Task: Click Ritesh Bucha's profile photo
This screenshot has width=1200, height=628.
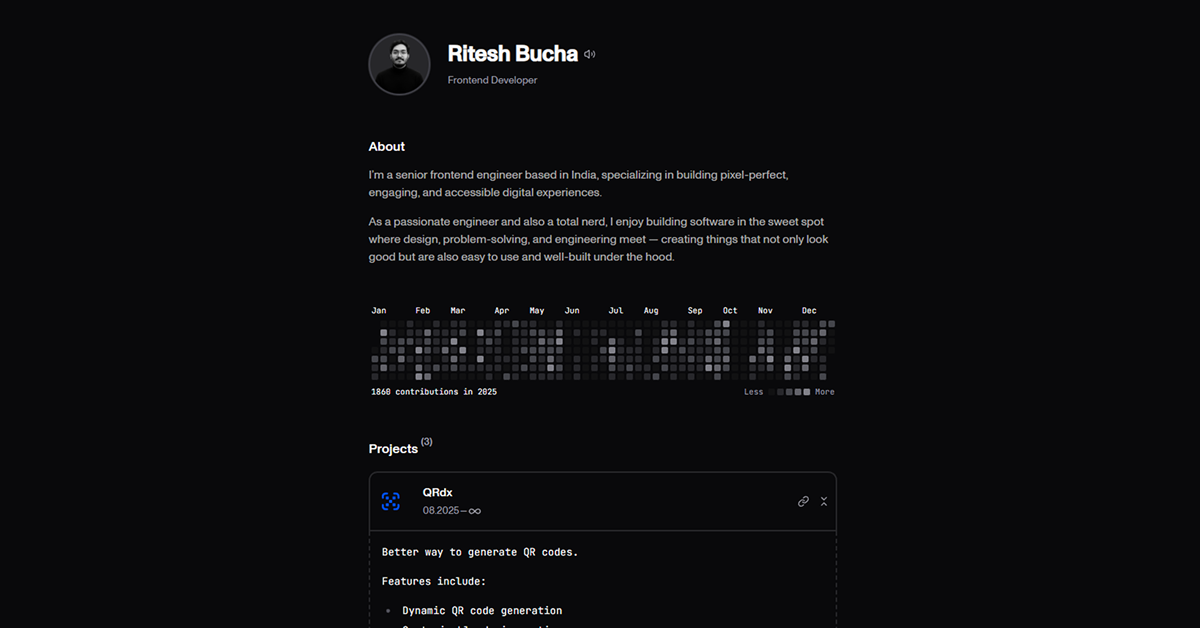Action: tap(399, 64)
